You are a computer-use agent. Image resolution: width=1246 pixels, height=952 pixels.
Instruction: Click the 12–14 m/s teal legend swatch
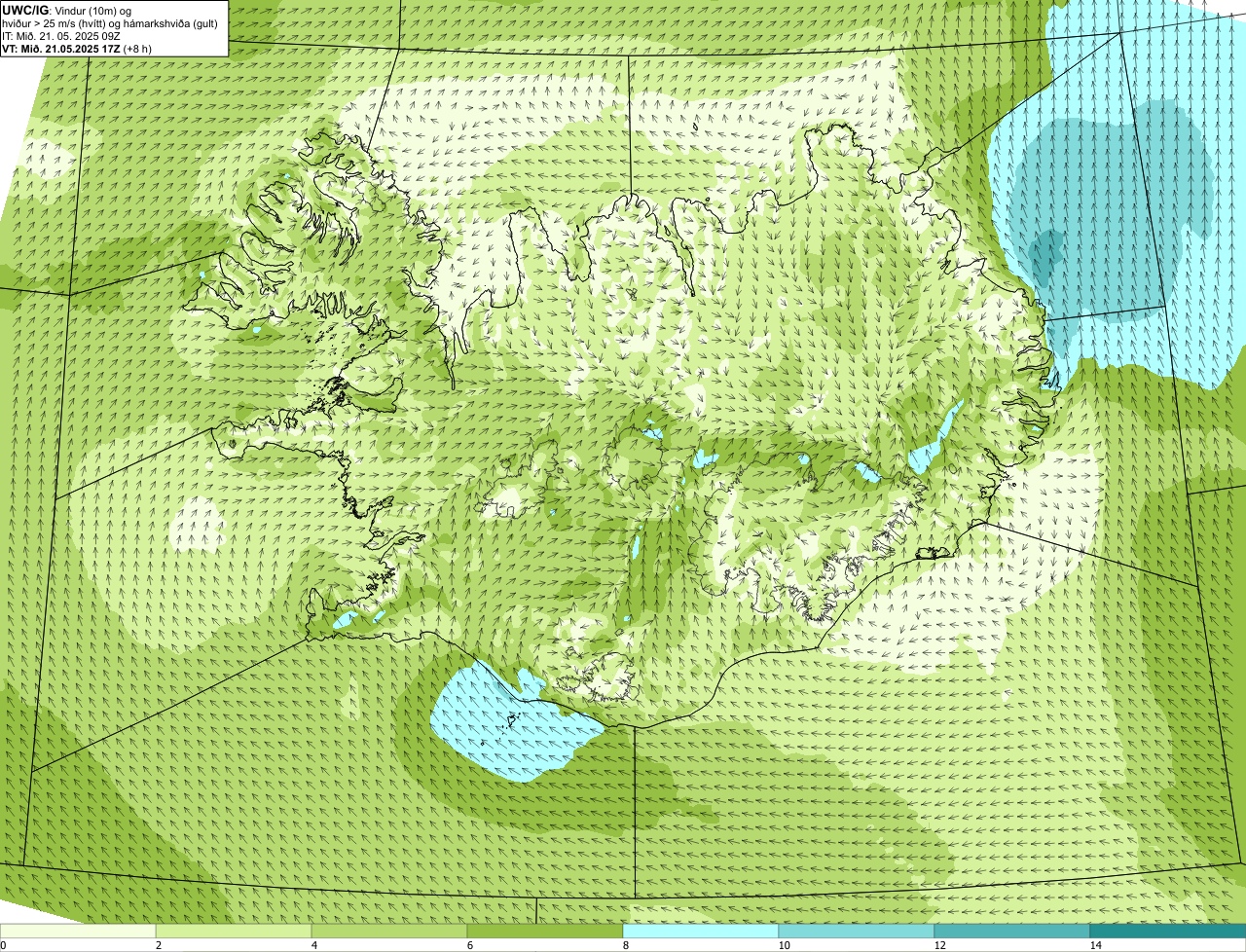(1012, 931)
